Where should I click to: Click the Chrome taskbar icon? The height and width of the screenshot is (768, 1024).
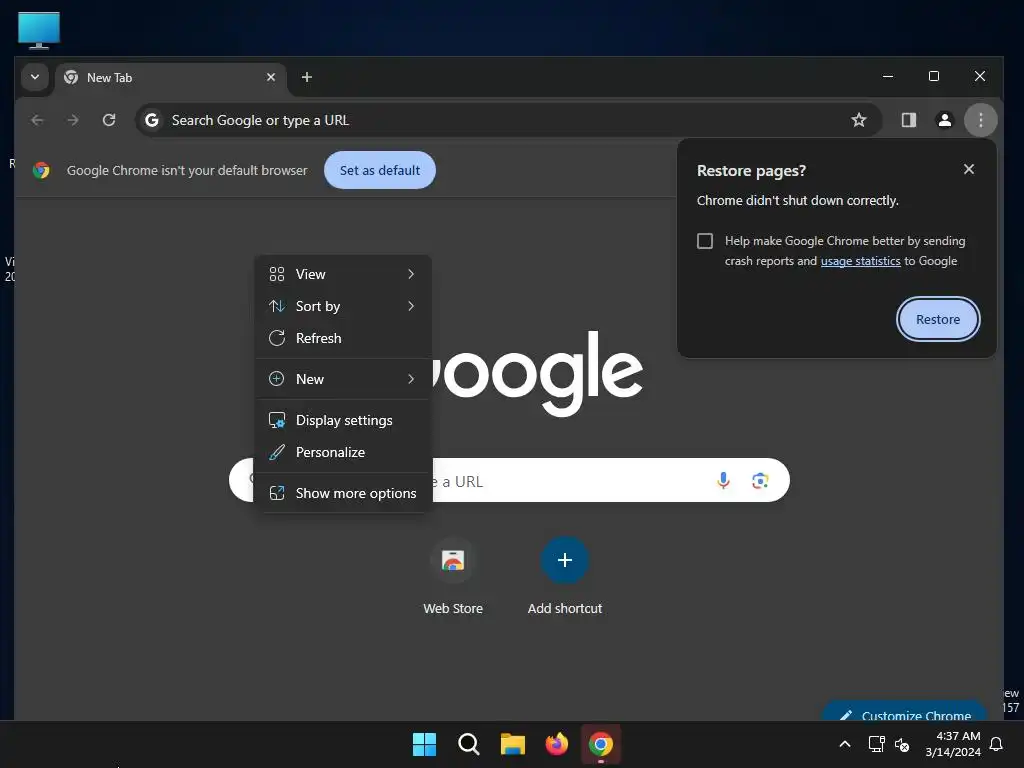(x=601, y=744)
